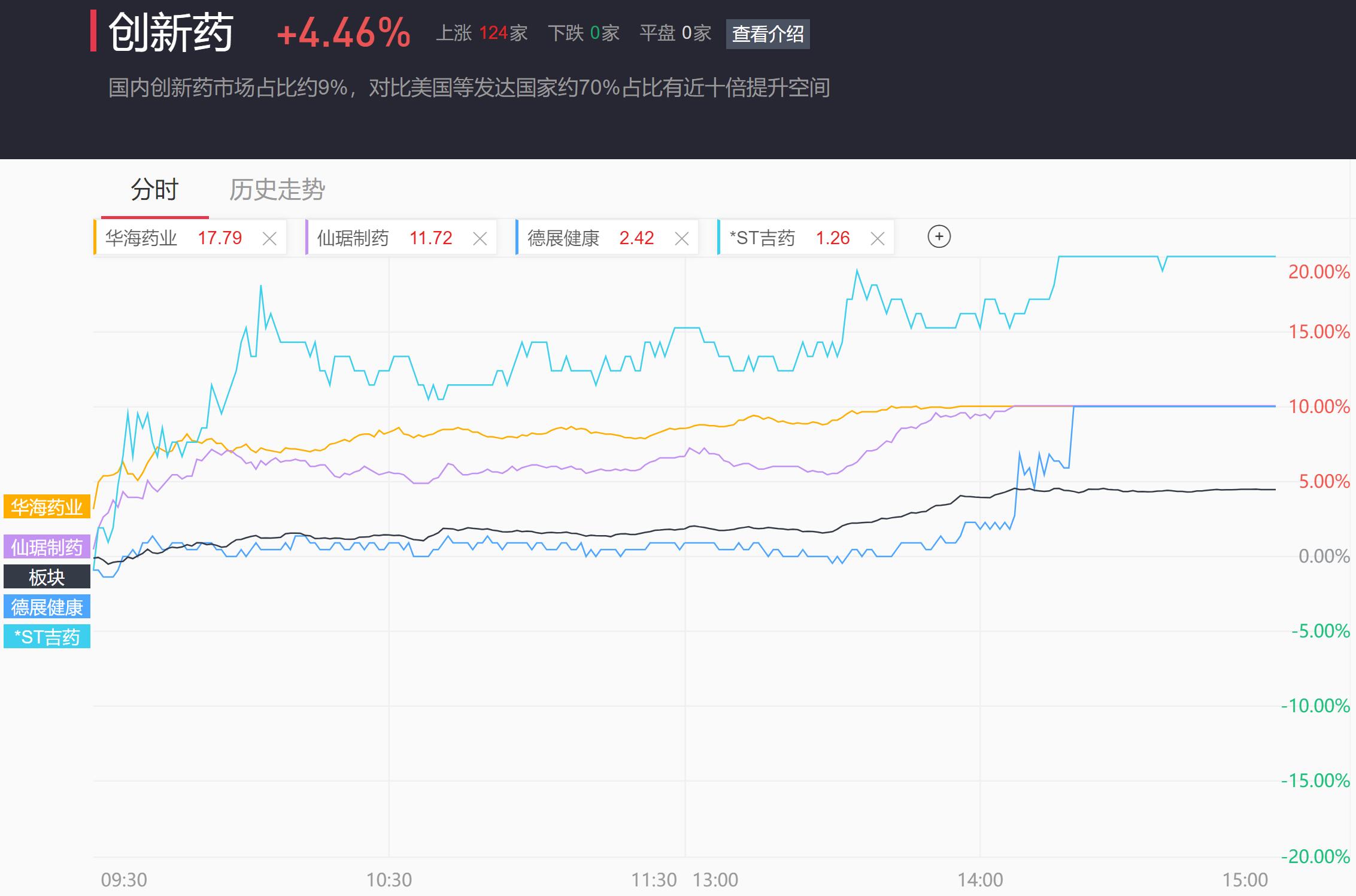
Task: Add a stock with the plus icon
Action: coord(939,236)
